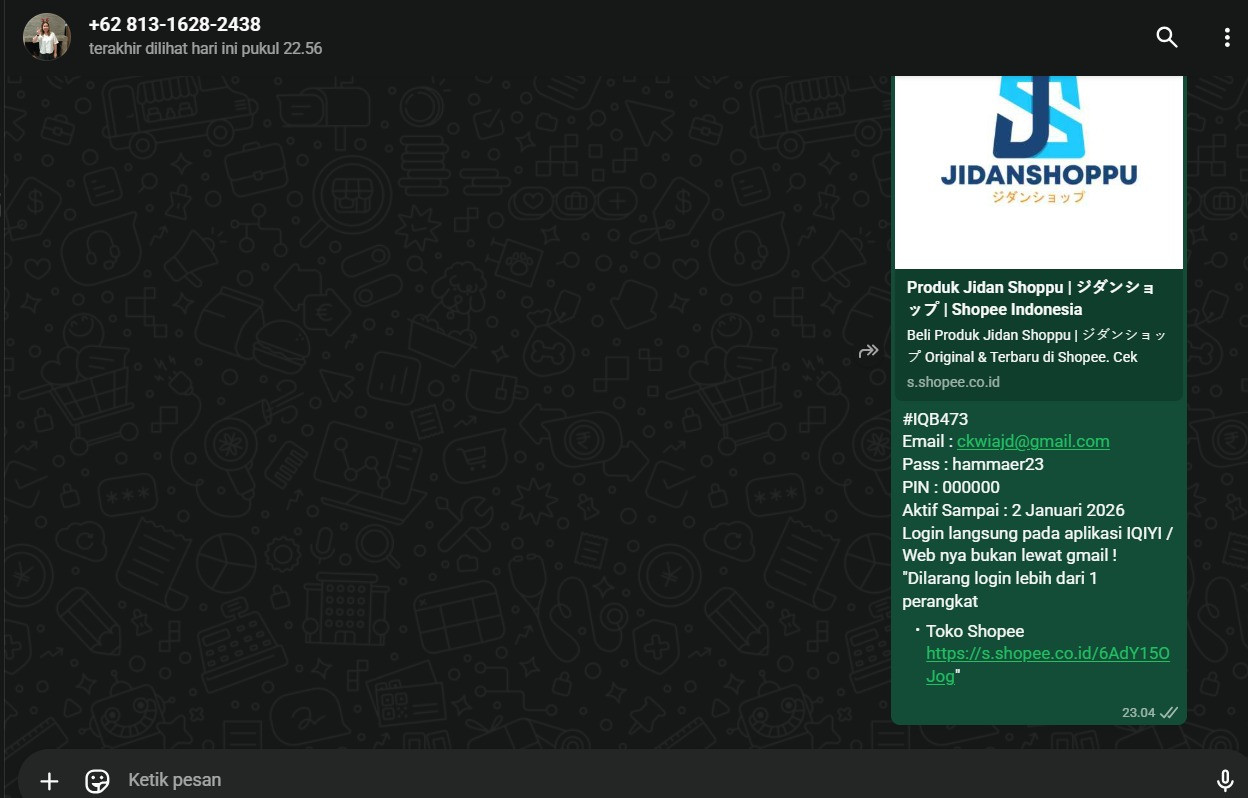Forward the message with the arrow icon

pos(868,350)
